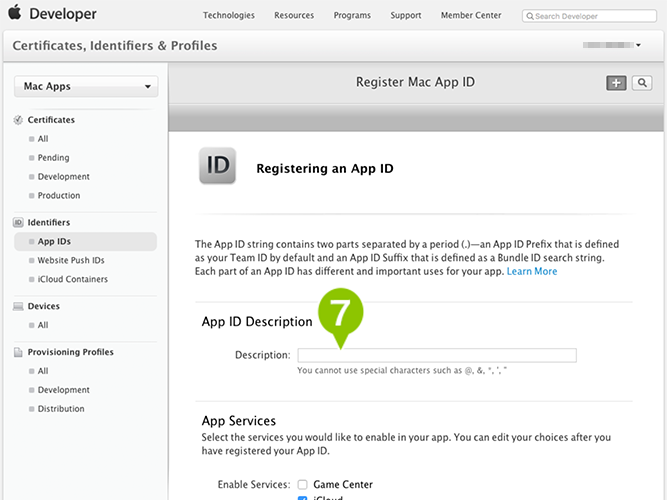Enable the Game Center service checkbox
This screenshot has width=667, height=500.
pos(302,484)
